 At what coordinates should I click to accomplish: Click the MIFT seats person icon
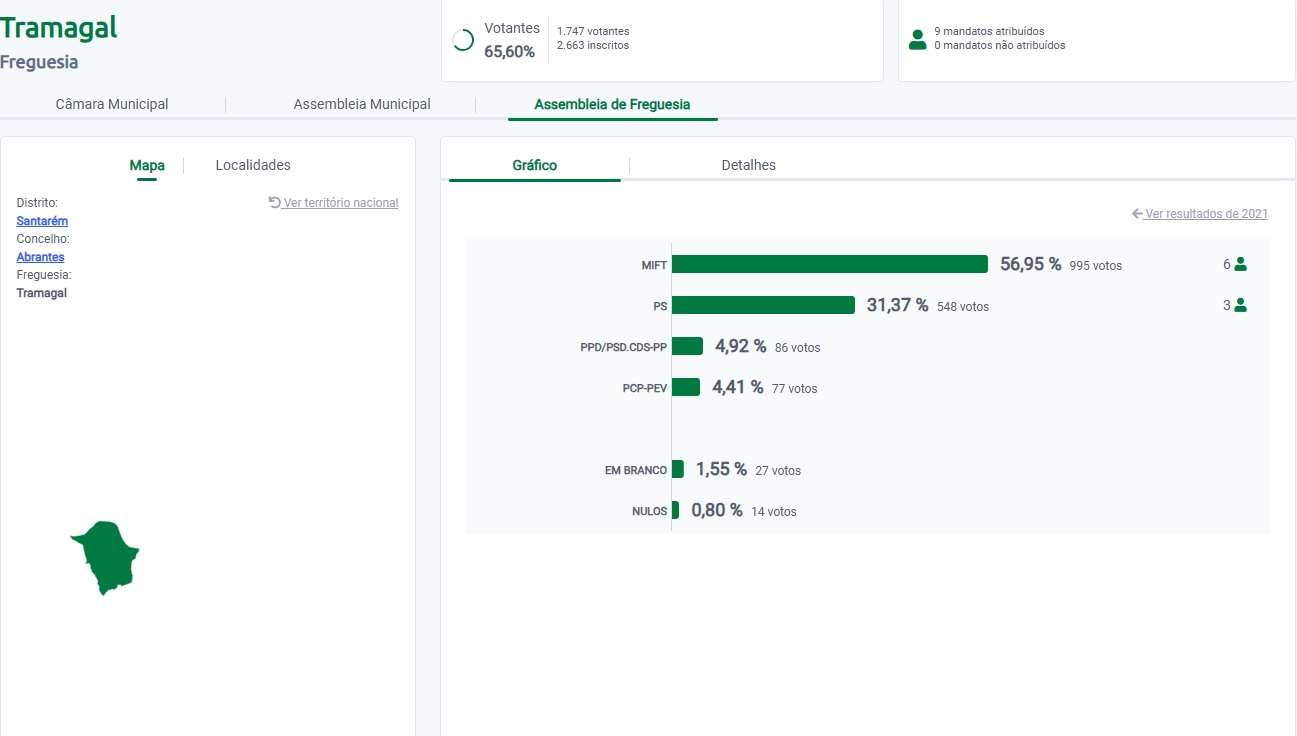1241,264
